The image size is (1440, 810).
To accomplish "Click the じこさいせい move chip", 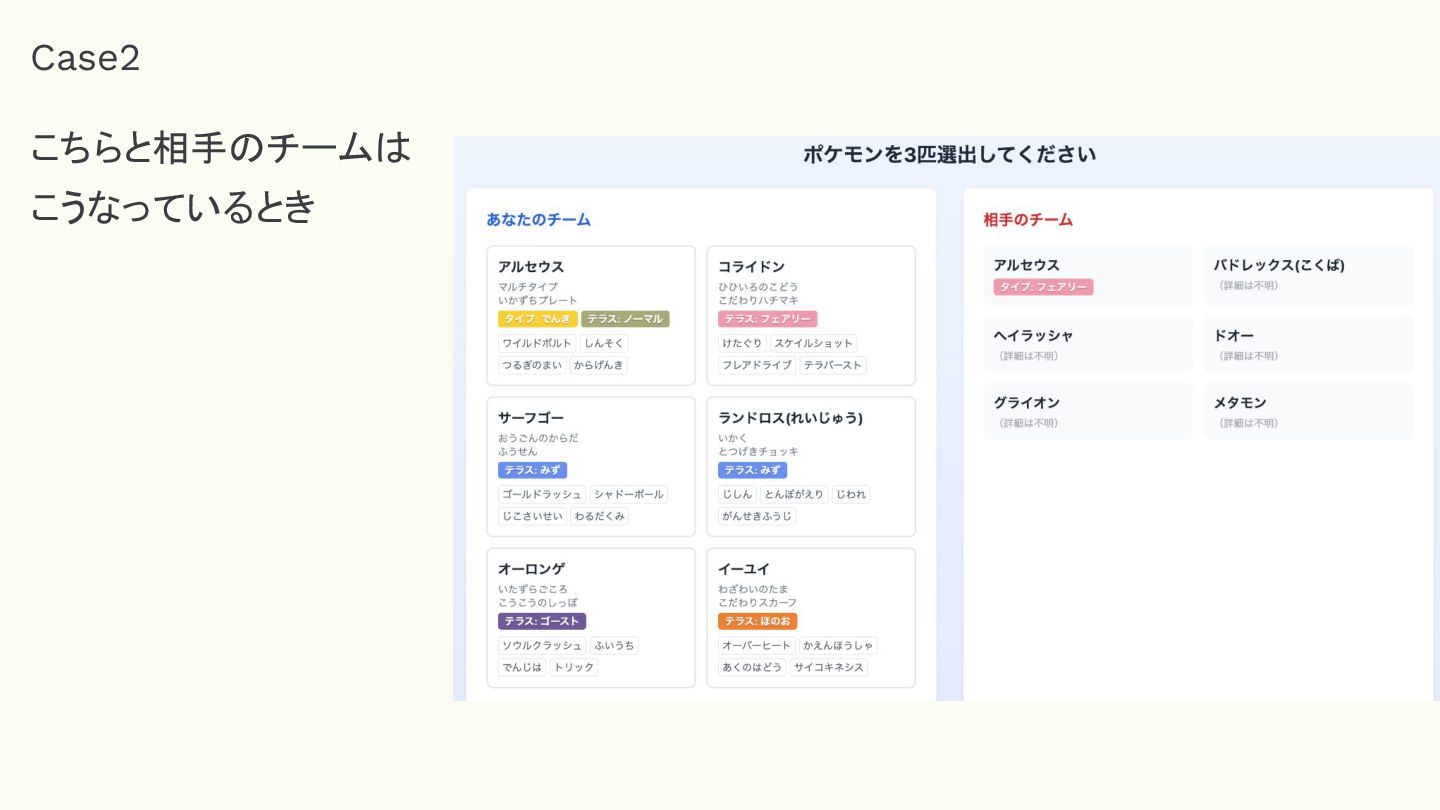I will [x=532, y=516].
